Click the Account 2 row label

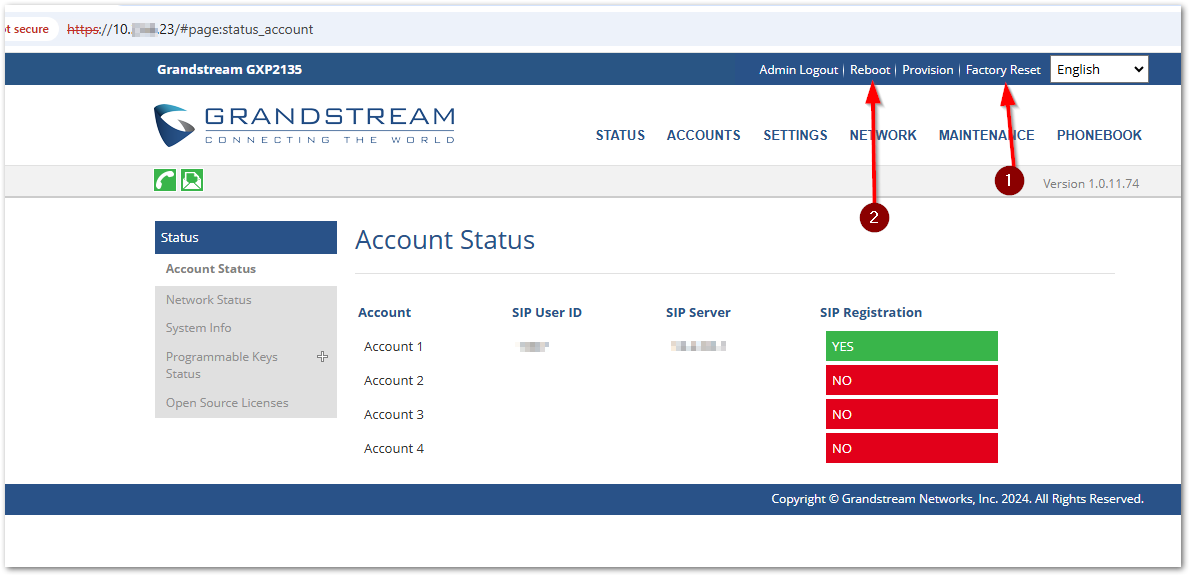click(393, 381)
